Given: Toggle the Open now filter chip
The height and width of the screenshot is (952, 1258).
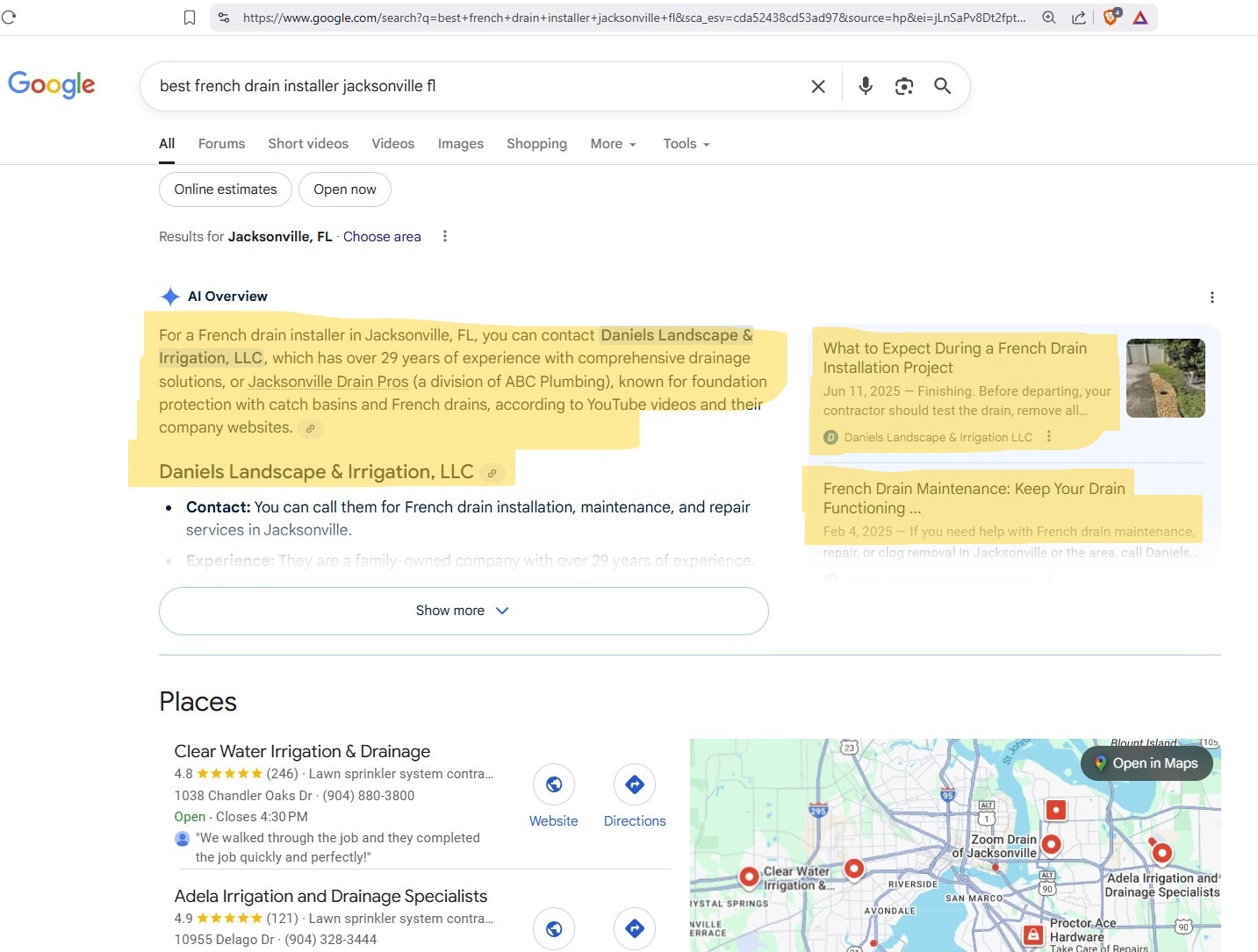Looking at the screenshot, I should coord(344,190).
